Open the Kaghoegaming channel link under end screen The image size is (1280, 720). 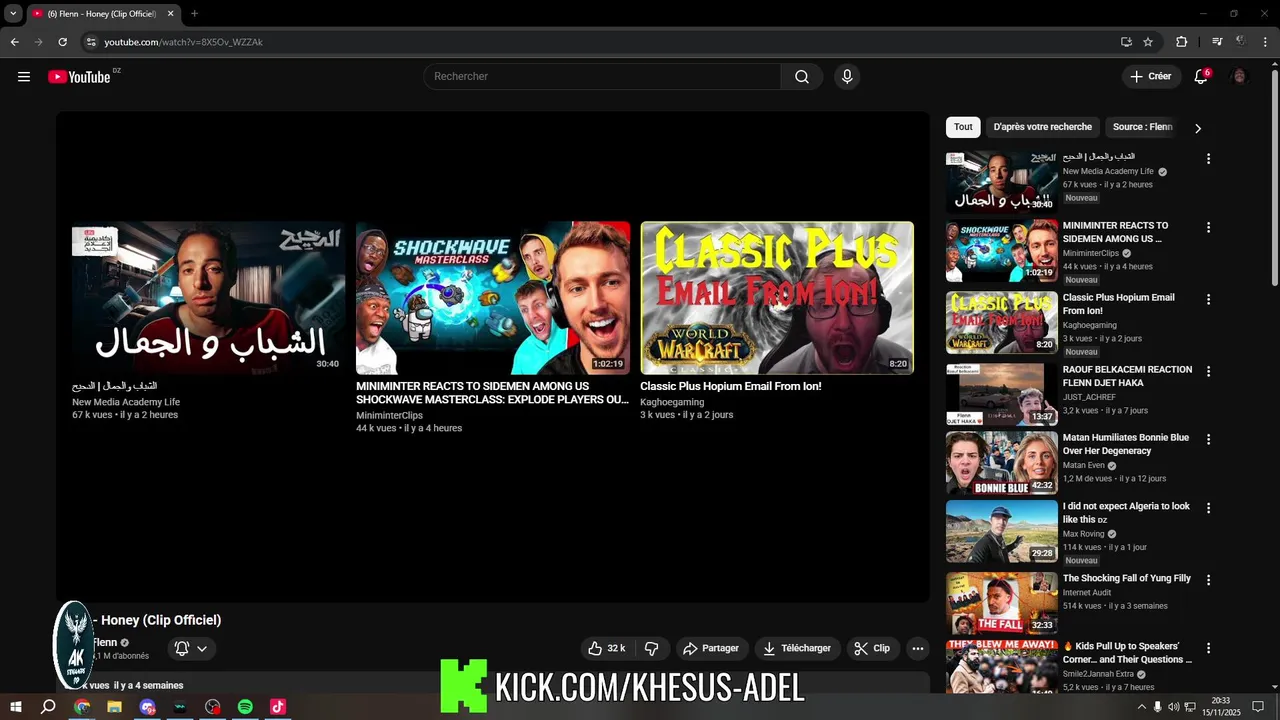coord(672,402)
